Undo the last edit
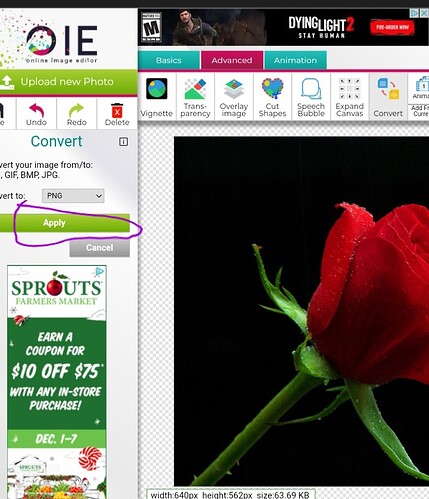 pos(36,114)
